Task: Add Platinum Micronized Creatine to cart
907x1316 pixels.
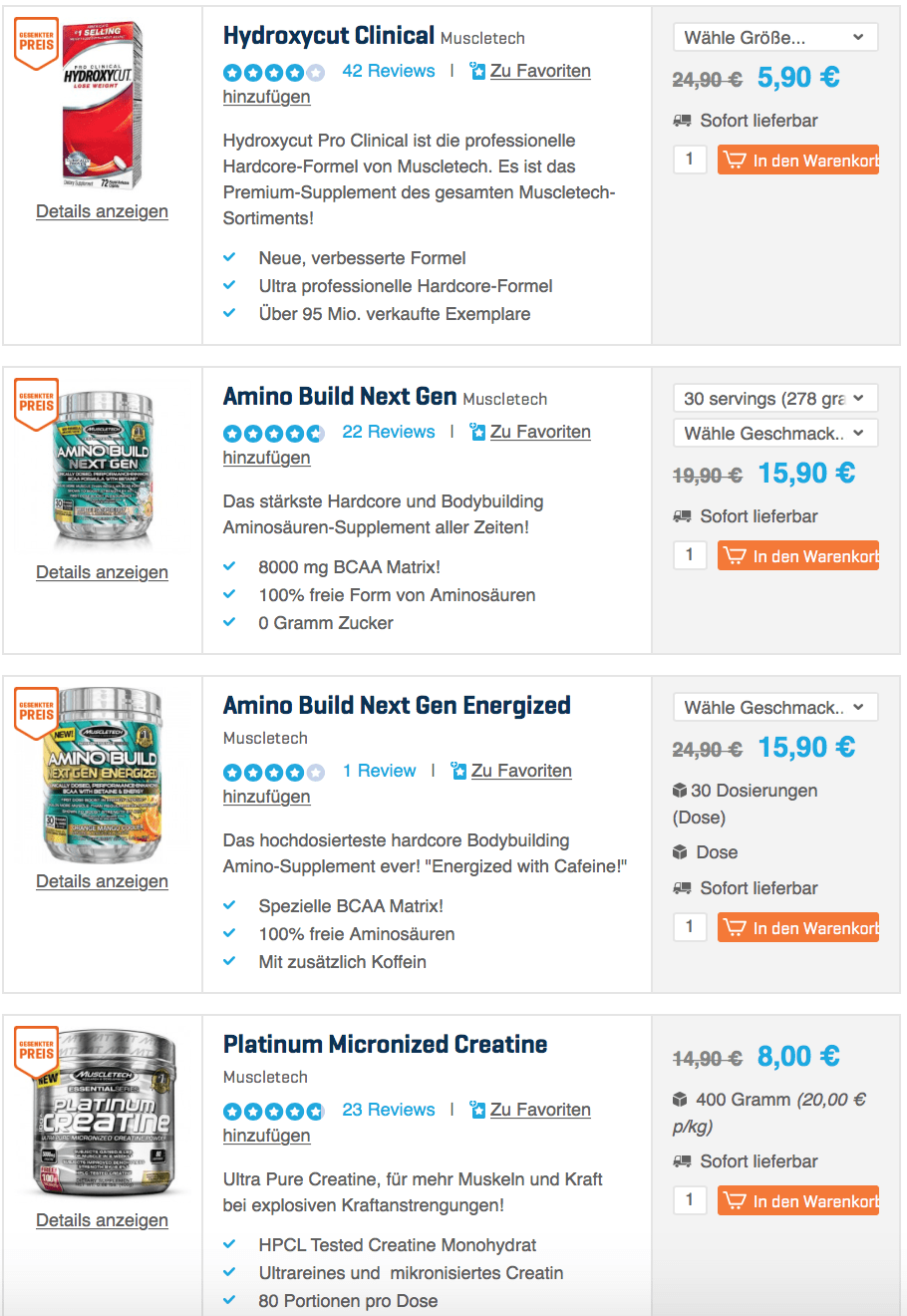Action: click(x=798, y=1201)
